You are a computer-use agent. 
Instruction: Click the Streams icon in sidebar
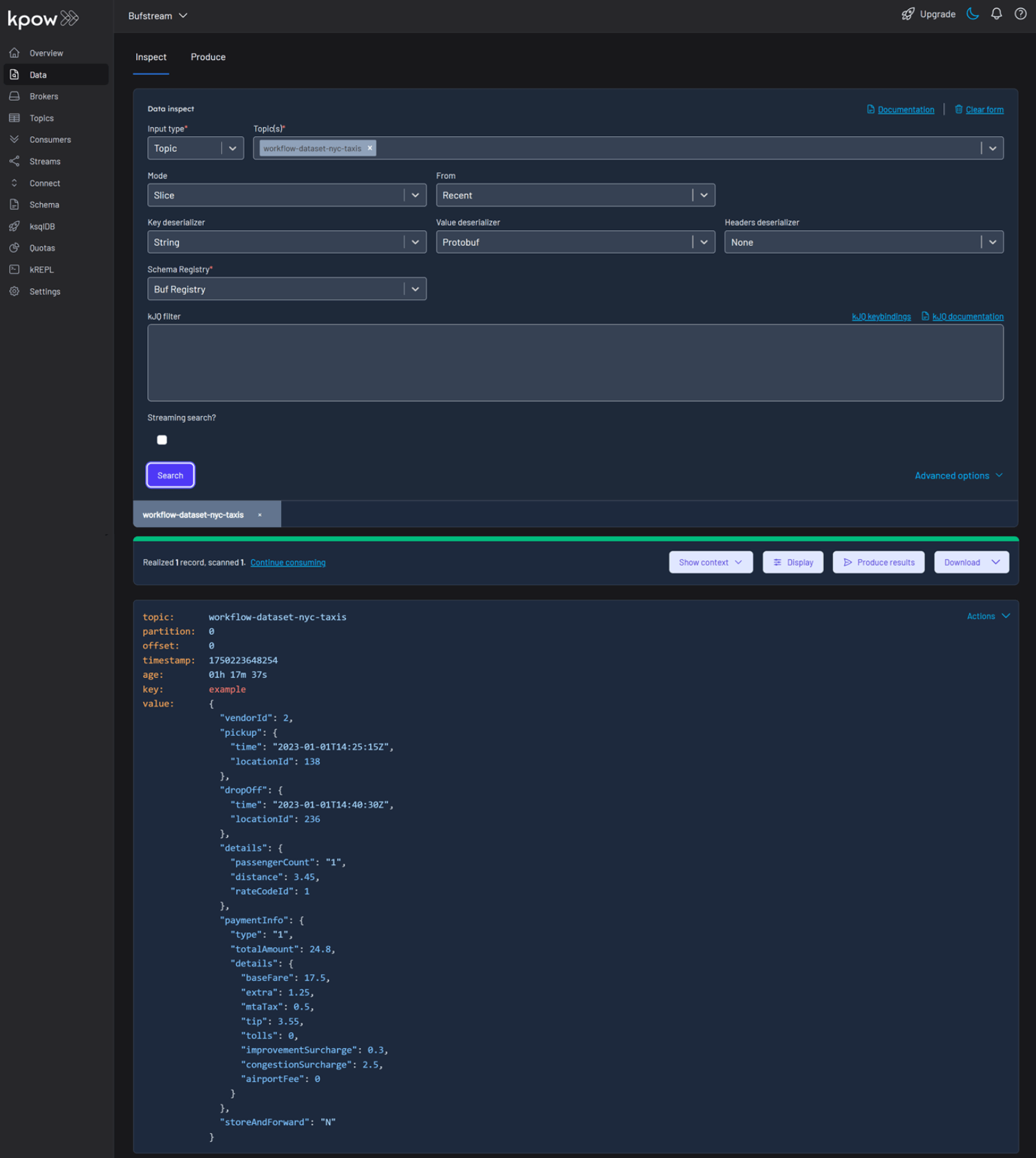click(15, 162)
